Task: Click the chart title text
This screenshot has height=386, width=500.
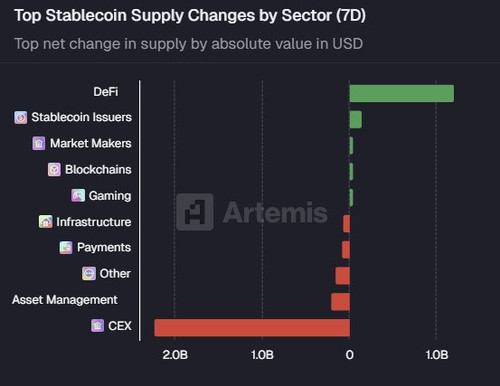Action: pyautogui.click(x=190, y=16)
